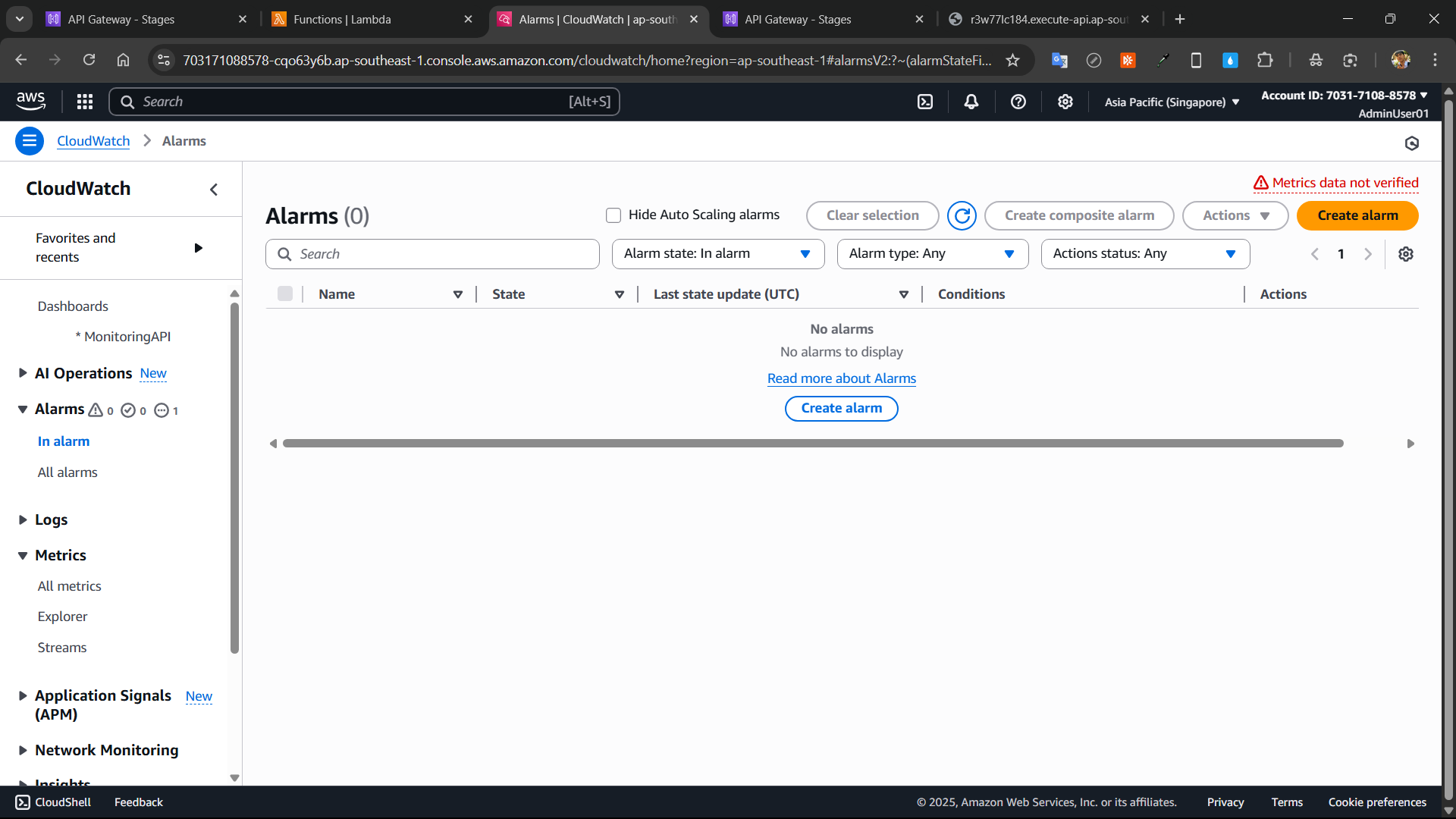The image size is (1456, 819).
Task: Click the AWS logo home icon
Action: [x=30, y=101]
